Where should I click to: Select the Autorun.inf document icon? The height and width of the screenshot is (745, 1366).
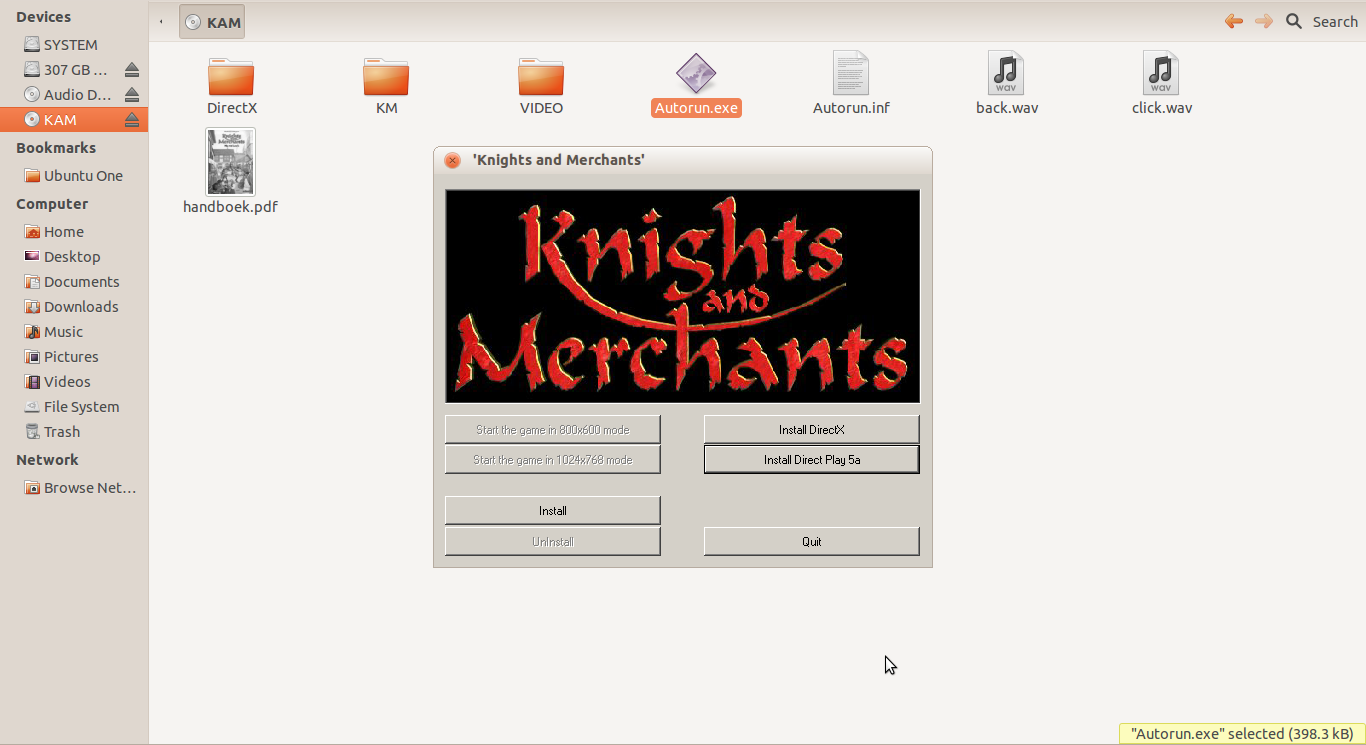[x=851, y=74]
